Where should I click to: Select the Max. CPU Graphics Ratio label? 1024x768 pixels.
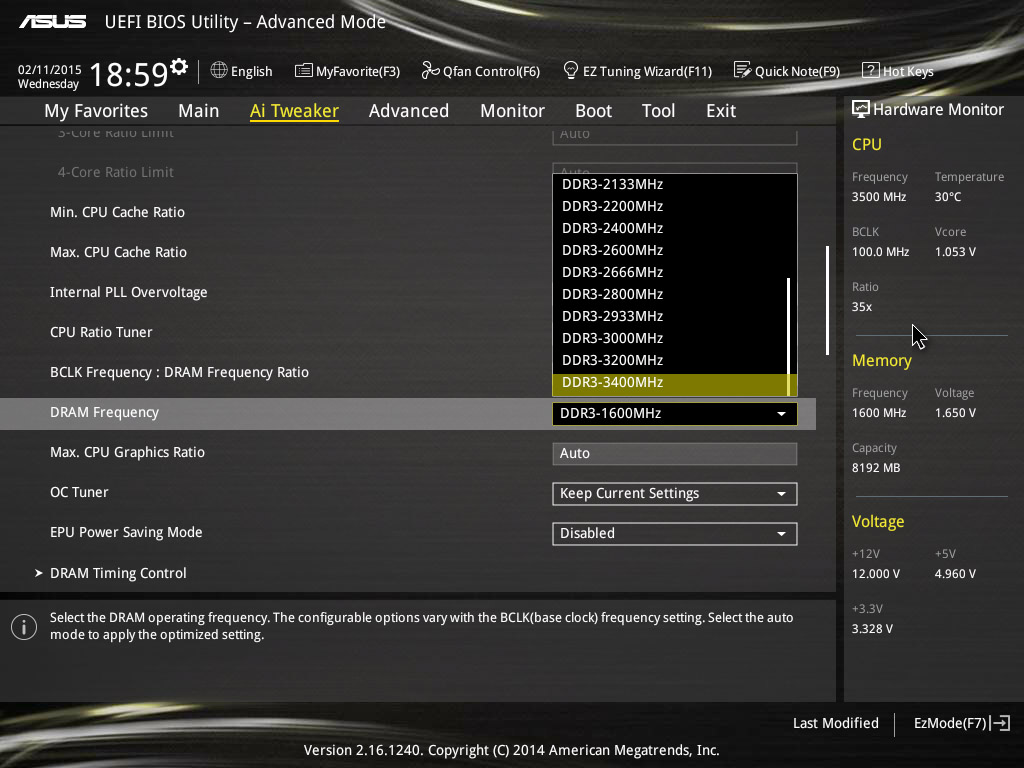point(127,452)
